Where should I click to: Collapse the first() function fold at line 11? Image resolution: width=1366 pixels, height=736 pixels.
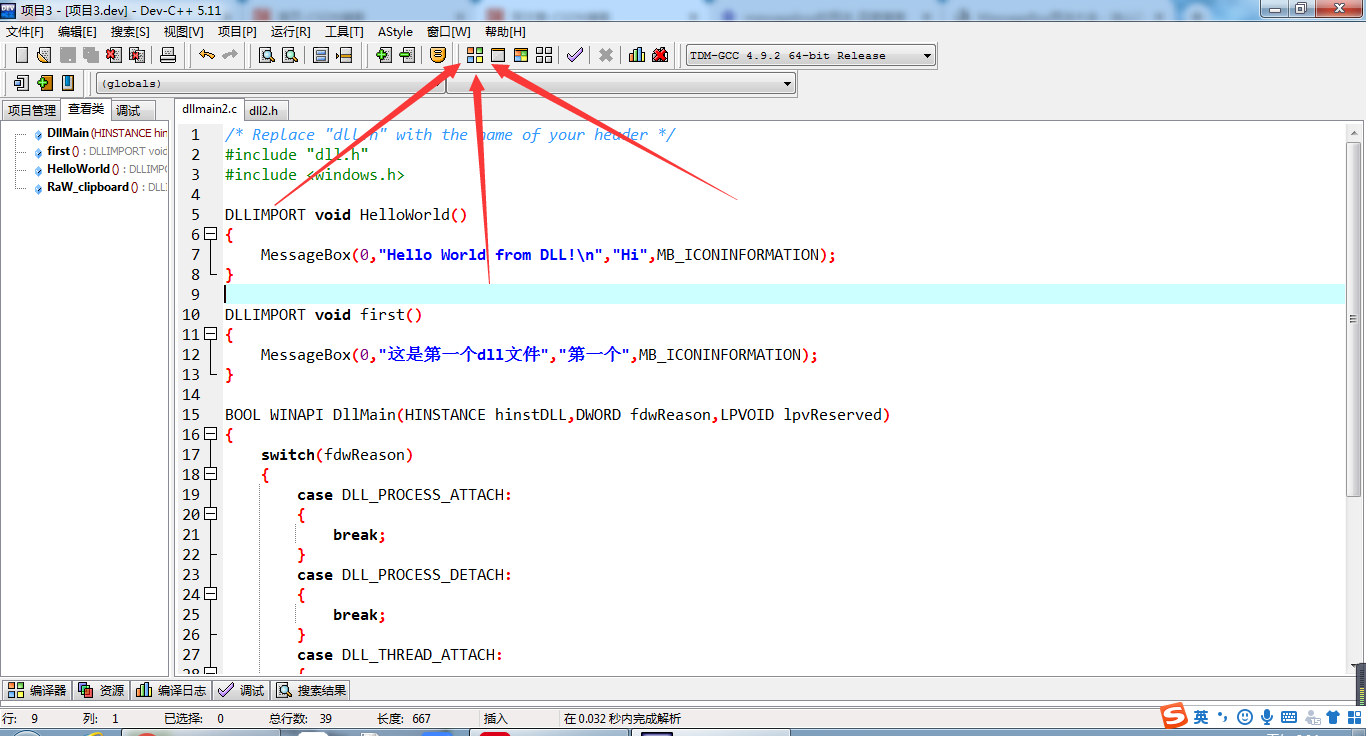tap(210, 334)
